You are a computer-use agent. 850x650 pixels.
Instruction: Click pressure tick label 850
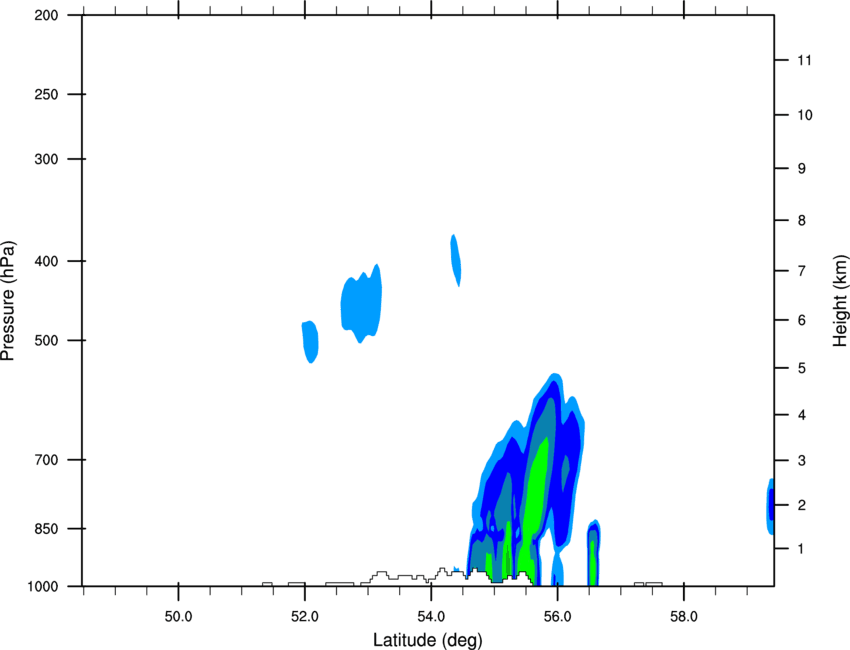point(46,529)
